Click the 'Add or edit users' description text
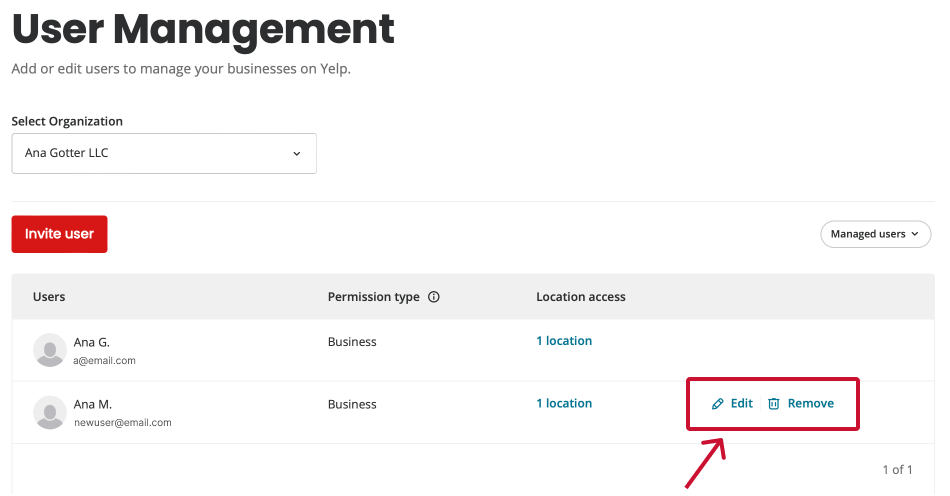This screenshot has height=496, width=950. [181, 69]
